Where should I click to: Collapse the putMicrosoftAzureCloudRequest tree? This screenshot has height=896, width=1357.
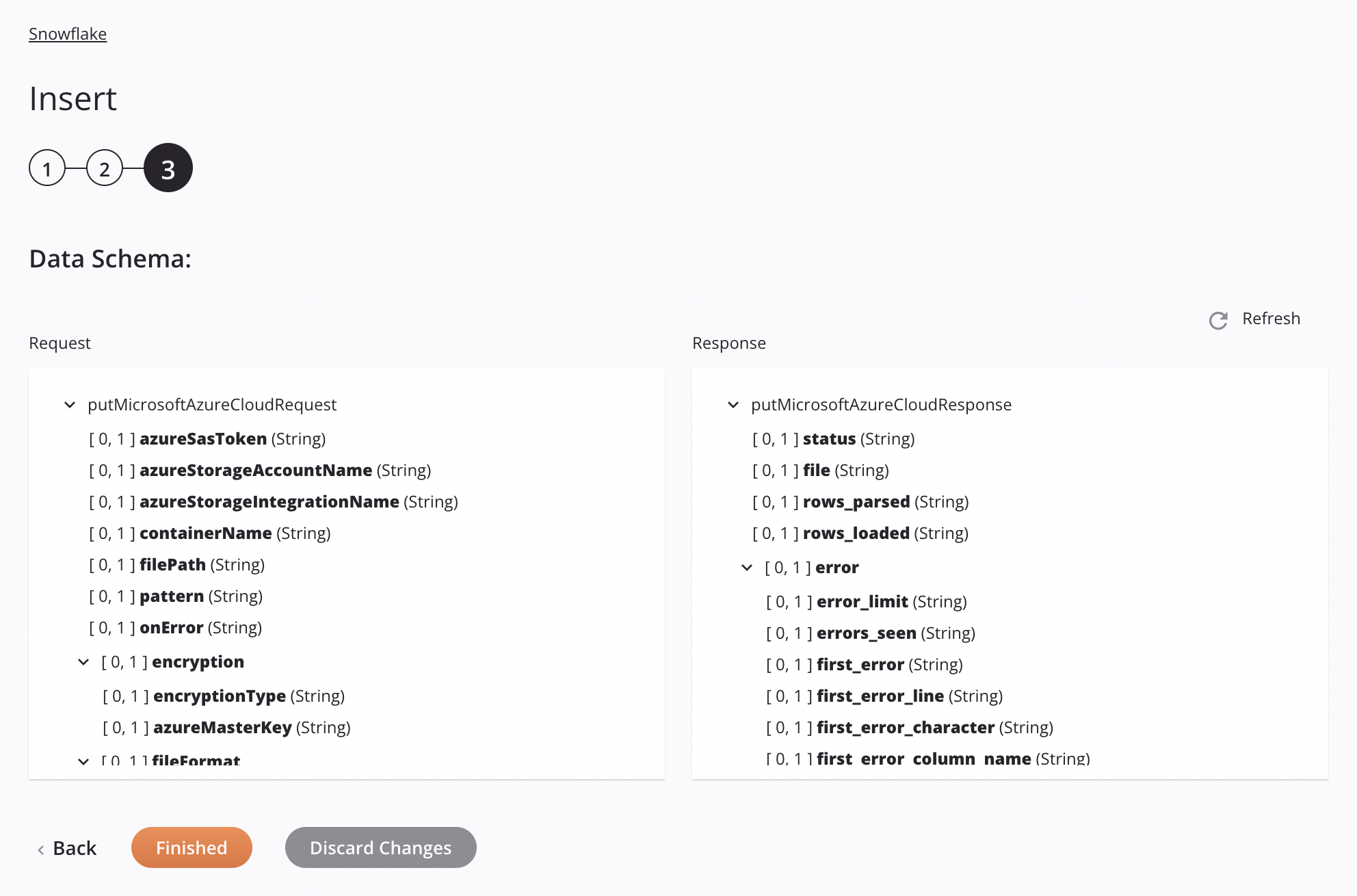(71, 404)
